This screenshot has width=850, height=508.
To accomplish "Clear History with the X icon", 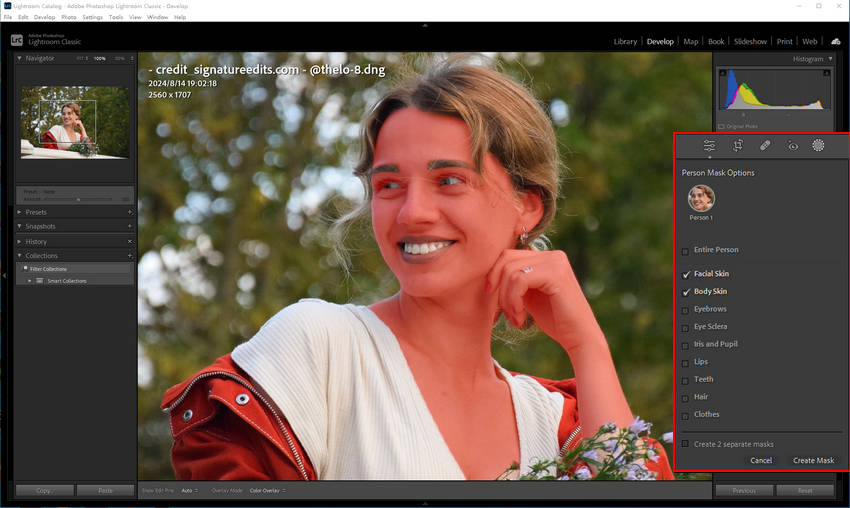I will coord(130,241).
